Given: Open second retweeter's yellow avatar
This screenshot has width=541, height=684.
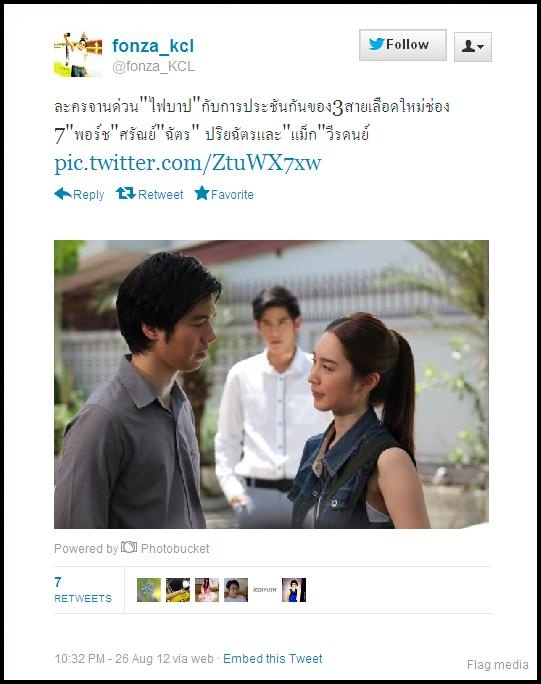Looking at the screenshot, I should 178,590.
